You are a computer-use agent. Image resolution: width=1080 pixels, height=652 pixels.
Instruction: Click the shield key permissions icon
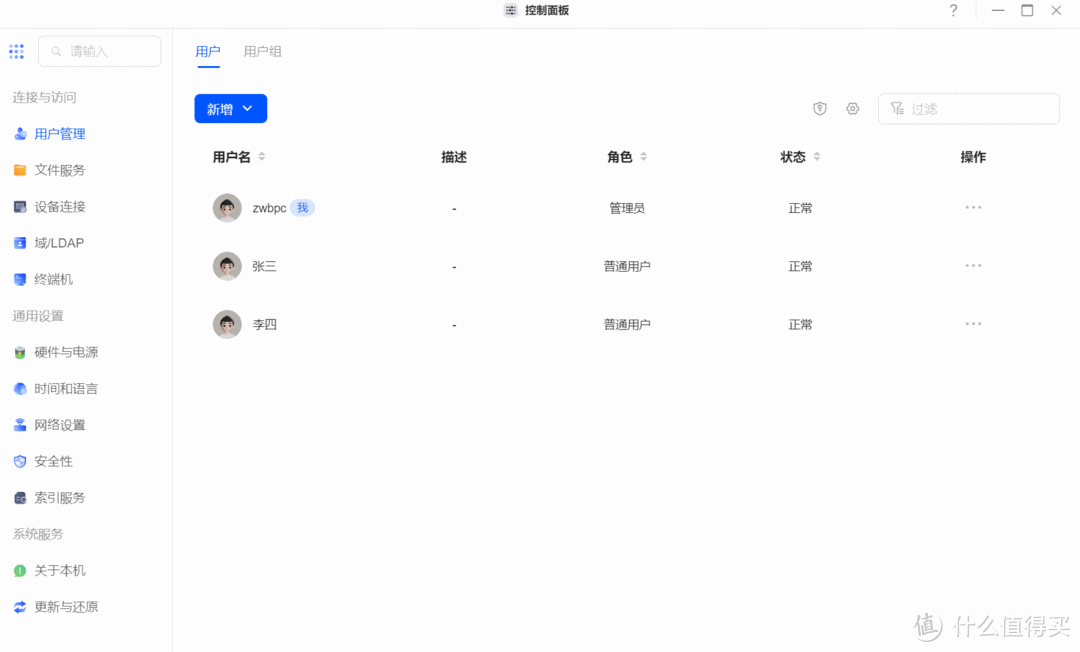[820, 108]
